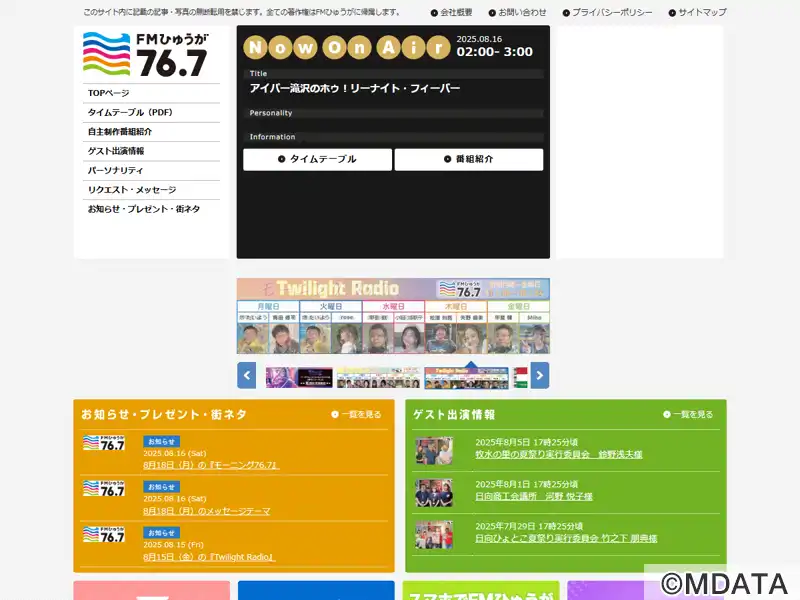800x600 pixels.
Task: Click 一覧を見る in the green ゲスト出演情報 panel
Action: (693, 414)
